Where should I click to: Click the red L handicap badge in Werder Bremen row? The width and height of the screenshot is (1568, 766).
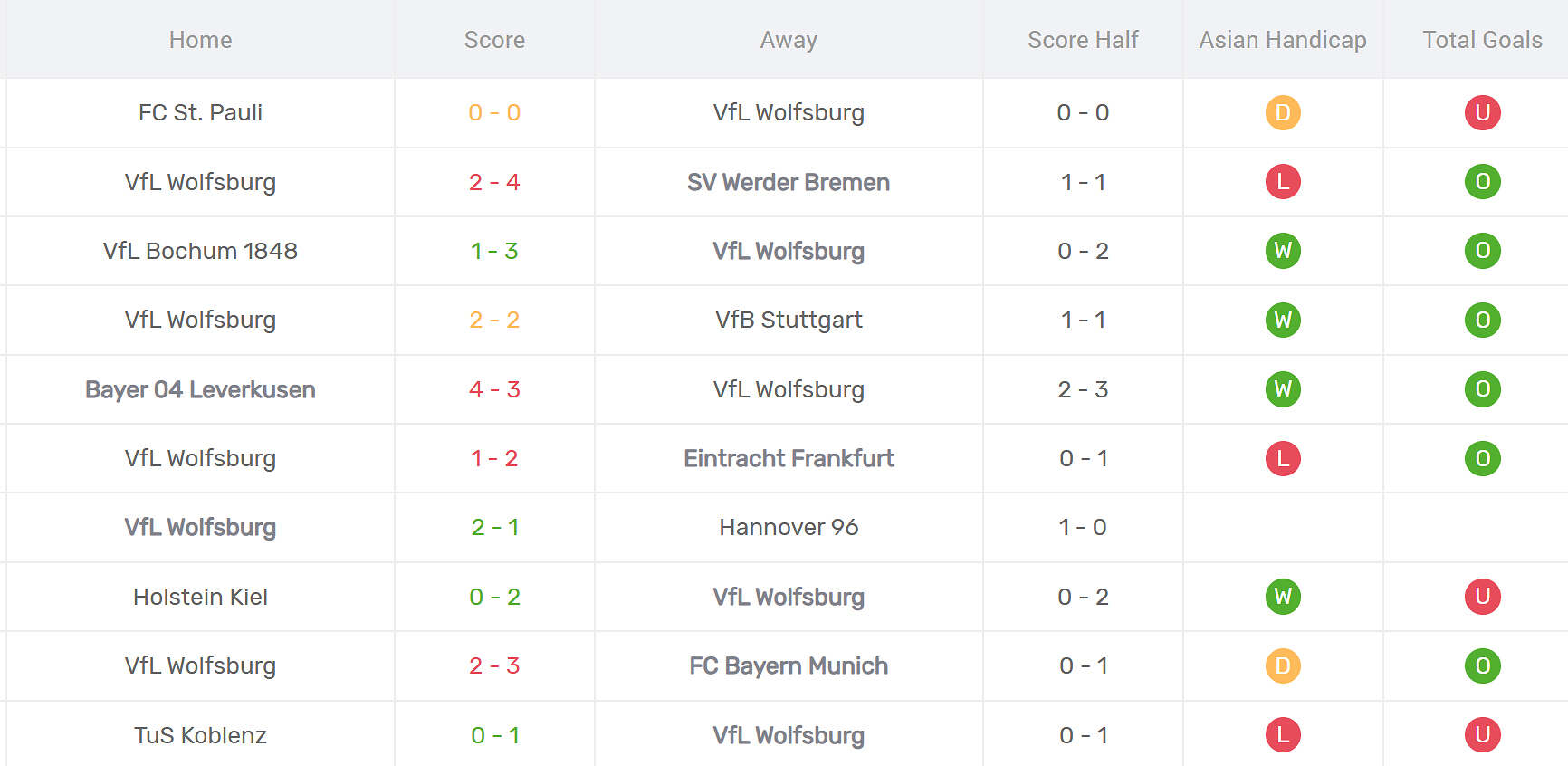click(x=1283, y=182)
